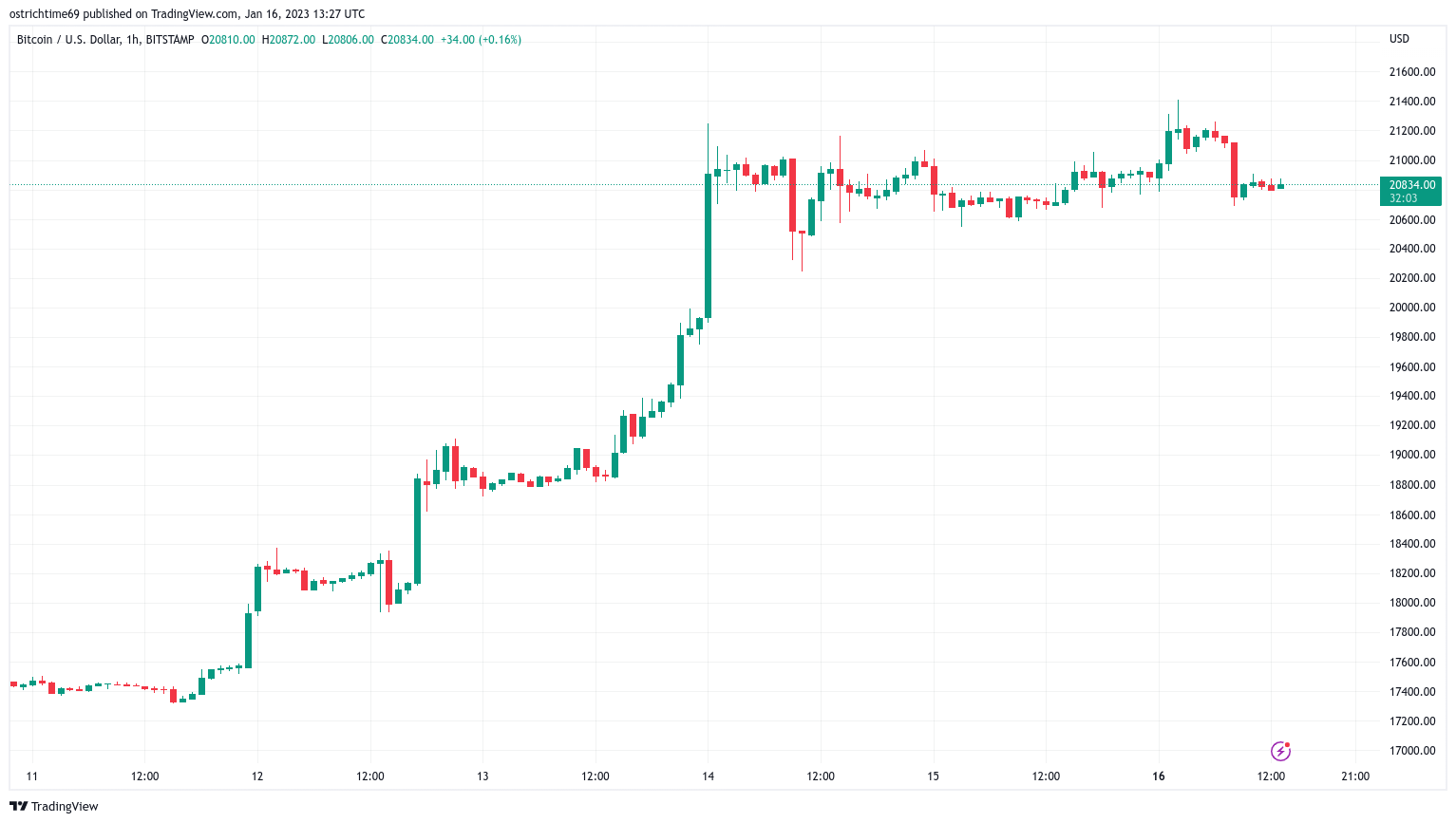Click the 13 date marker on the time axis
This screenshot has height=823, width=1456.
(x=482, y=776)
